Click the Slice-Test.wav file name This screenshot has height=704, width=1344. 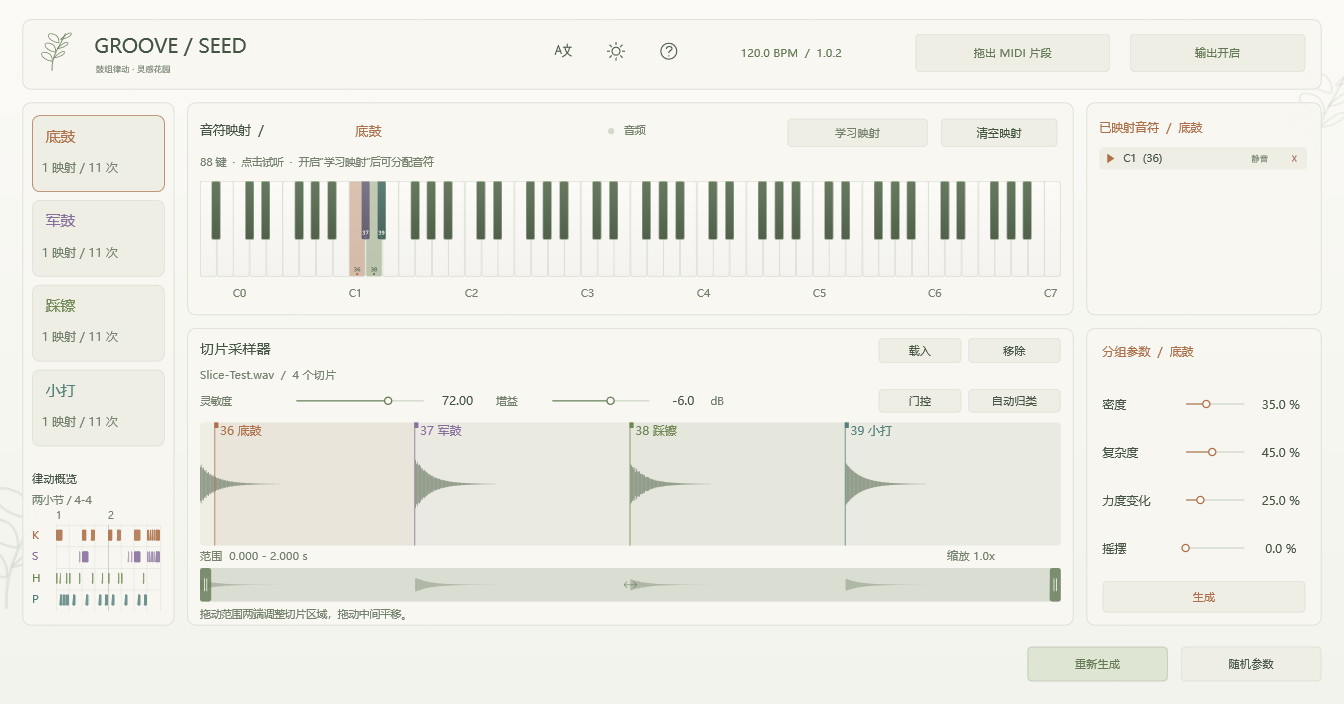(237, 375)
